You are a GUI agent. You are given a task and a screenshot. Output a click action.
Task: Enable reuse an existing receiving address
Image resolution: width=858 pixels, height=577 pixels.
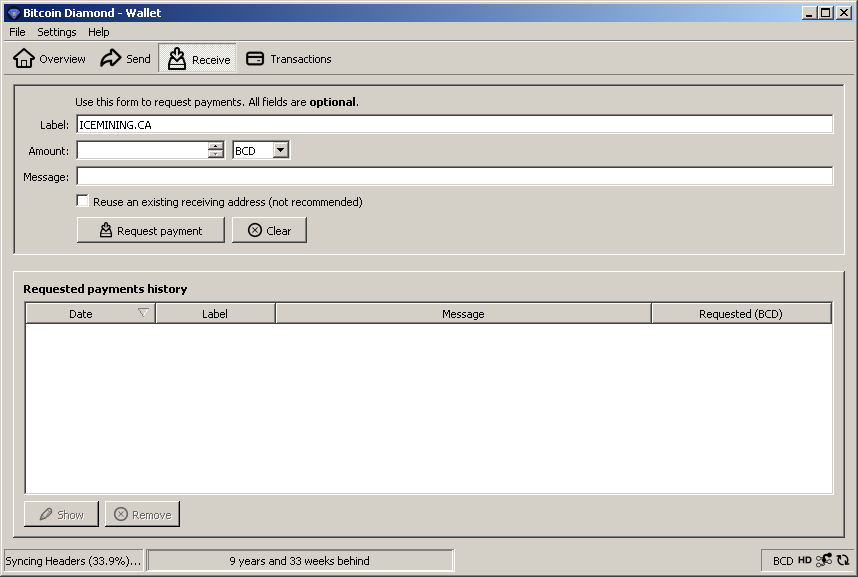[x=82, y=201]
